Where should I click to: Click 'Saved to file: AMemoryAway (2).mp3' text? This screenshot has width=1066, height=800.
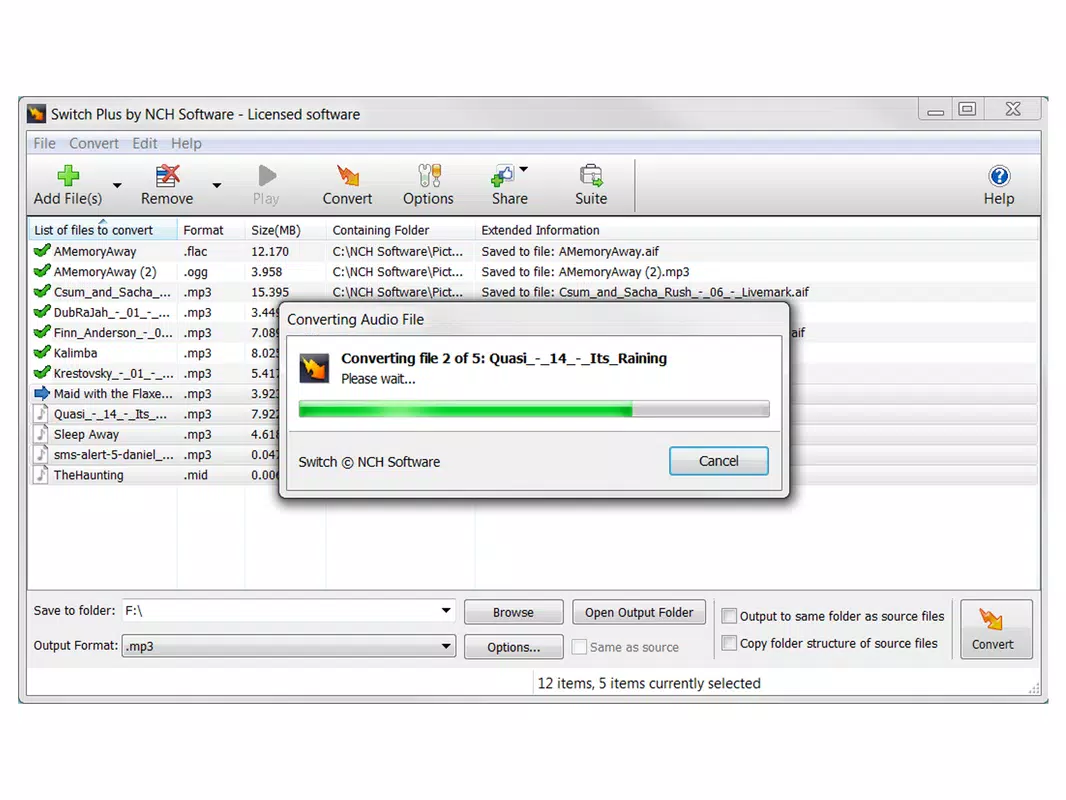pos(585,272)
